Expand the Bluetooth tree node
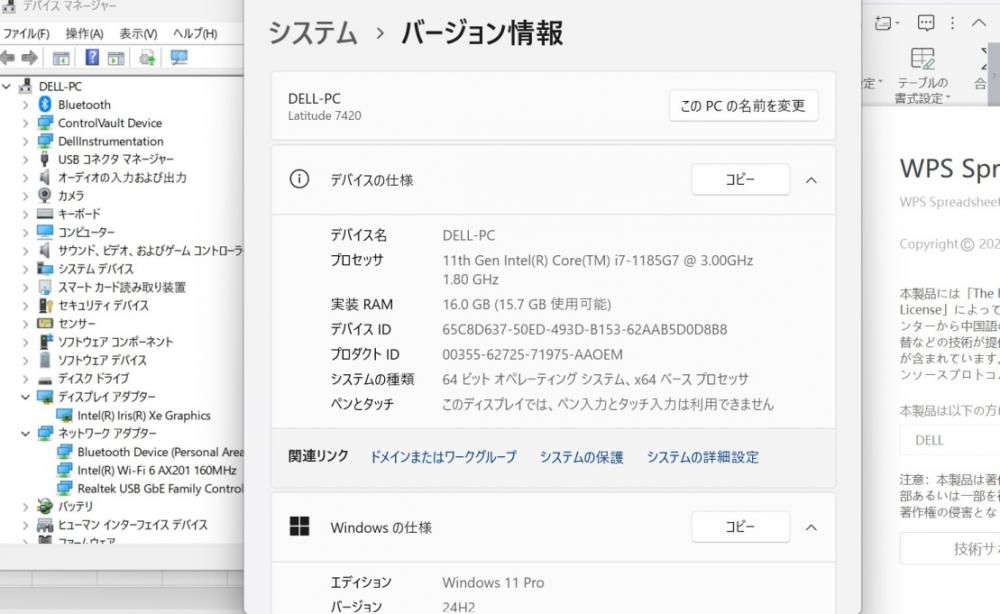 pos(26,105)
